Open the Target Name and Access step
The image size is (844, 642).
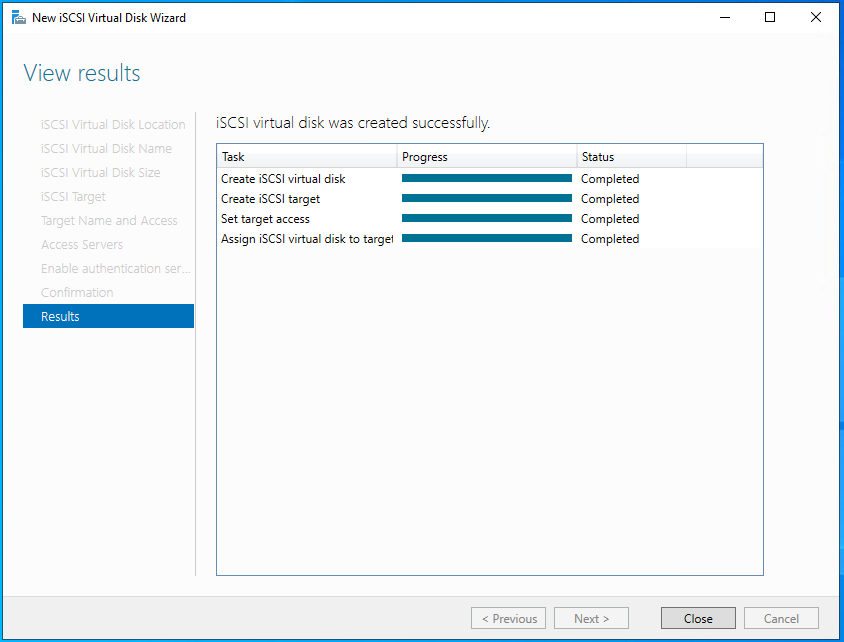tap(109, 221)
